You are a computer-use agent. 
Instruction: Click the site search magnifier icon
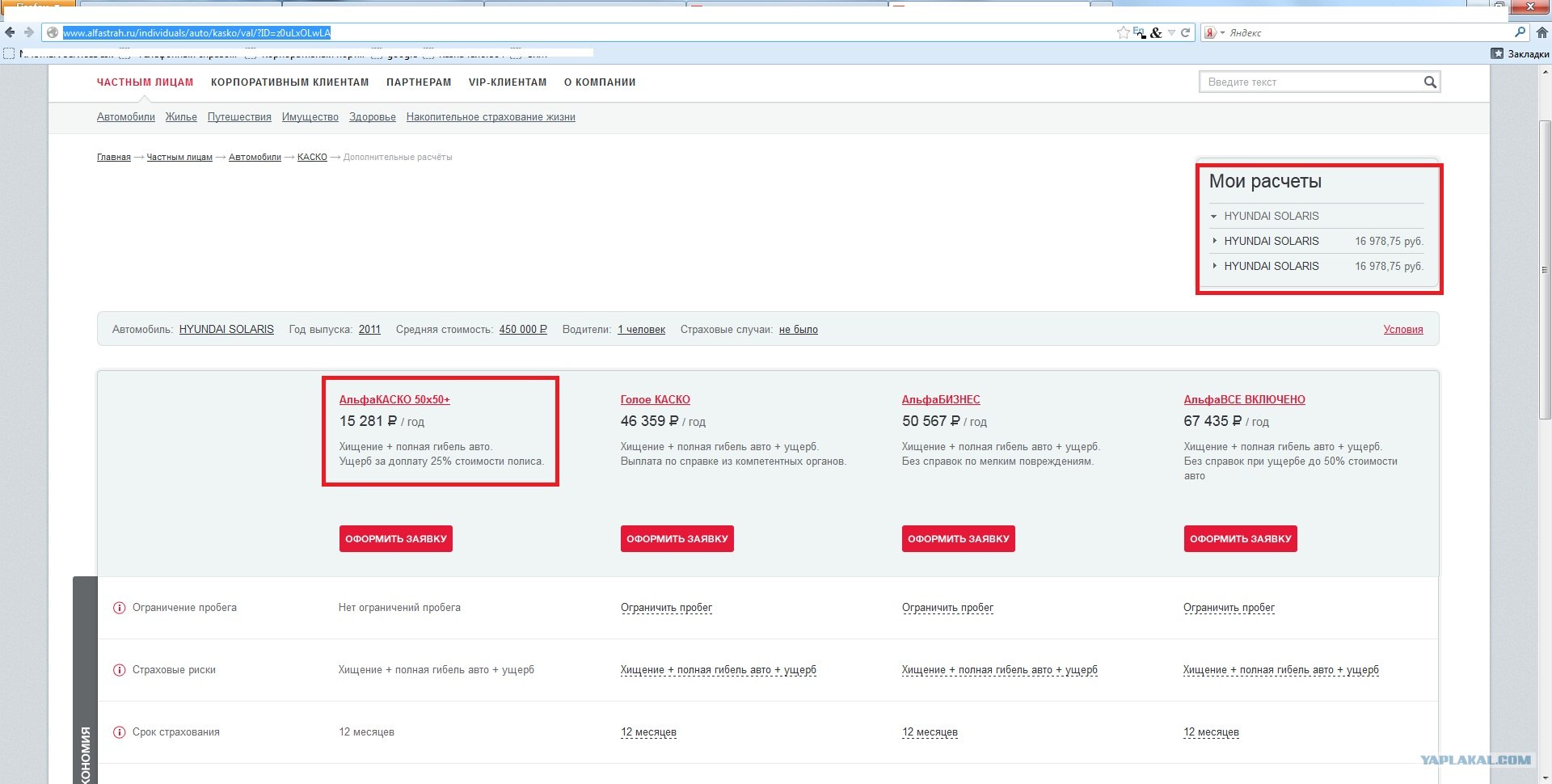click(1430, 82)
